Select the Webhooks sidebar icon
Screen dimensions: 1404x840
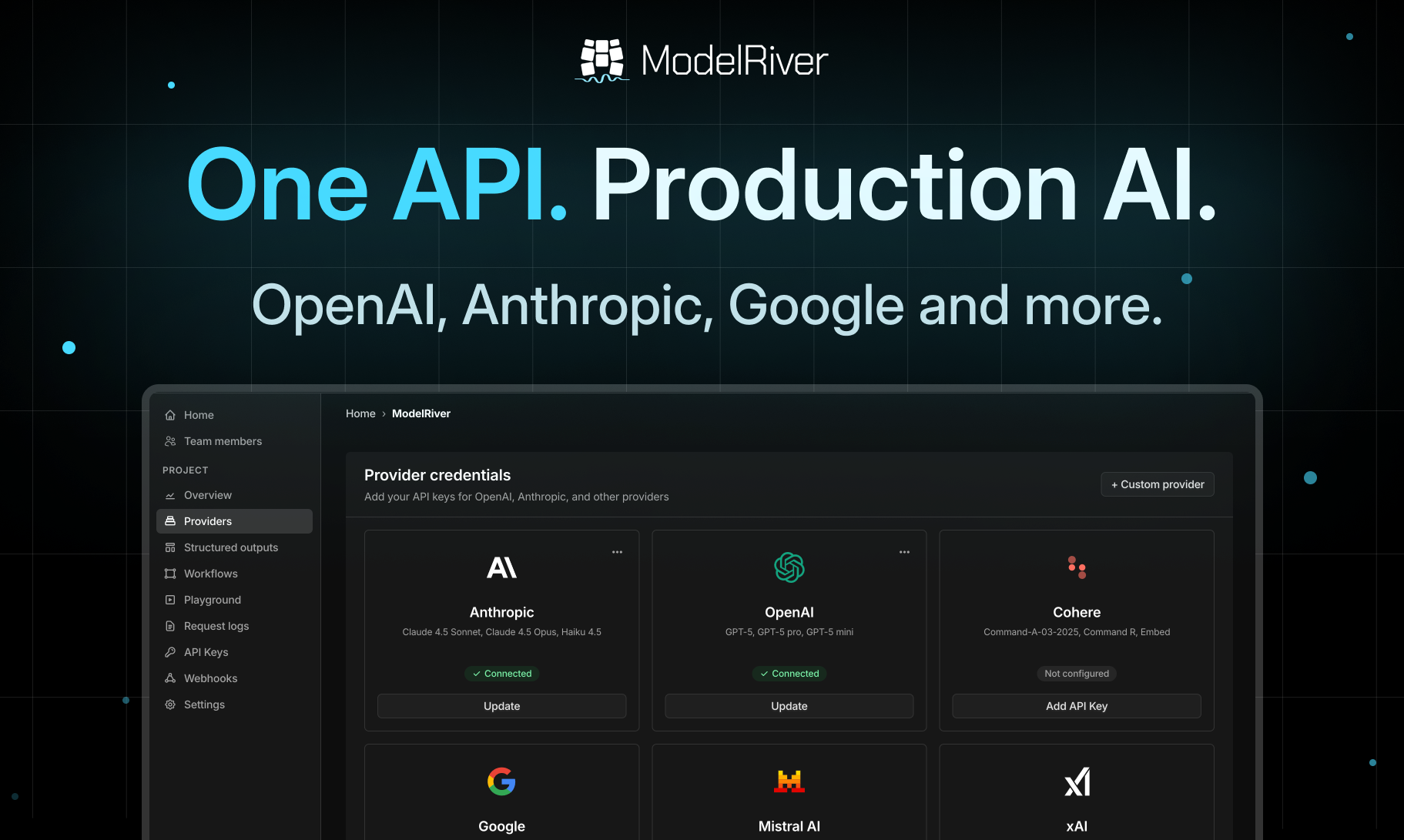(170, 678)
